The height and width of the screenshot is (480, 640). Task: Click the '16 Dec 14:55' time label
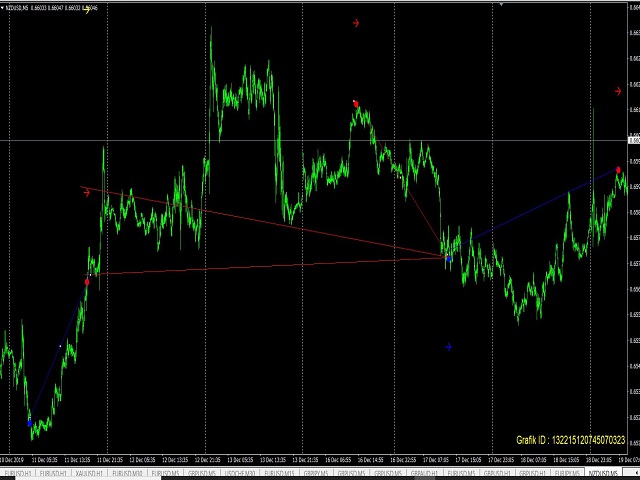pyautogui.click(x=371, y=460)
